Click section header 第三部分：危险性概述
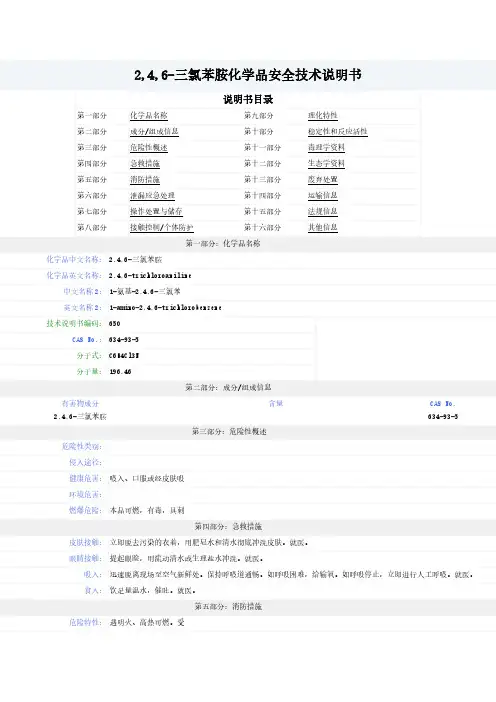The width and height of the screenshot is (496, 702). point(229,432)
